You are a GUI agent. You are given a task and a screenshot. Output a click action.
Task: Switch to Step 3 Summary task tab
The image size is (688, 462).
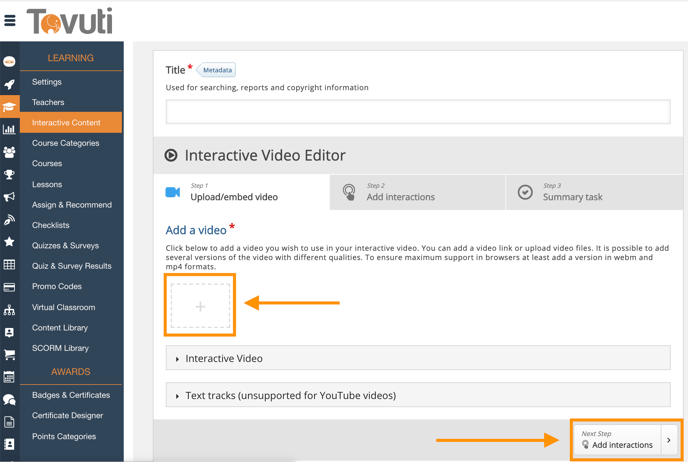point(572,192)
